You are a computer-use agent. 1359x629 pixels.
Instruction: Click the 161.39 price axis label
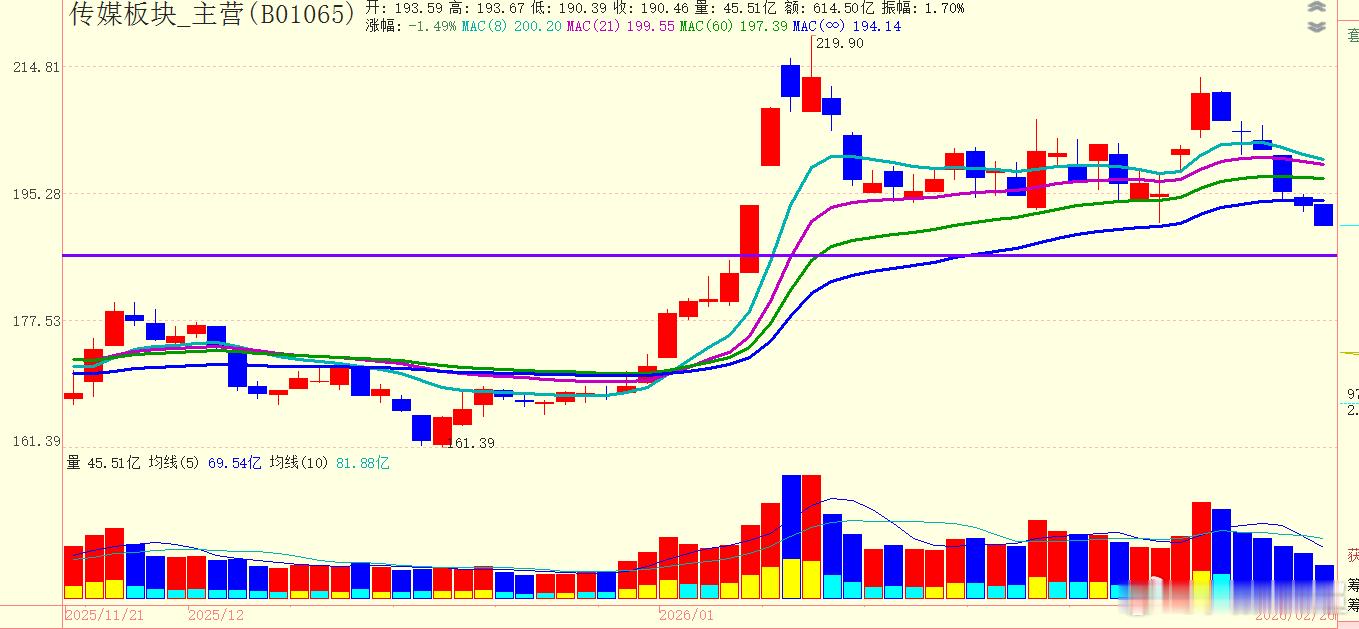click(x=37, y=441)
